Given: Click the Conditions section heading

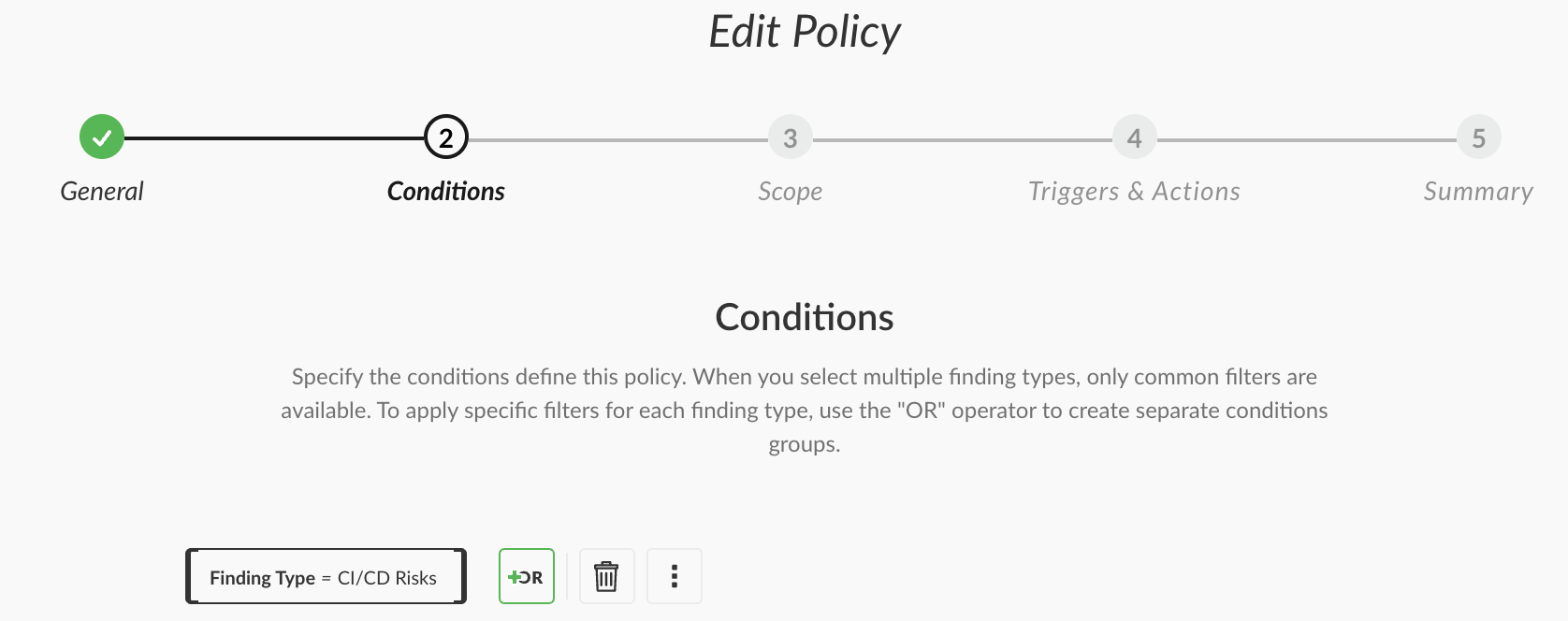Looking at the screenshot, I should (805, 318).
